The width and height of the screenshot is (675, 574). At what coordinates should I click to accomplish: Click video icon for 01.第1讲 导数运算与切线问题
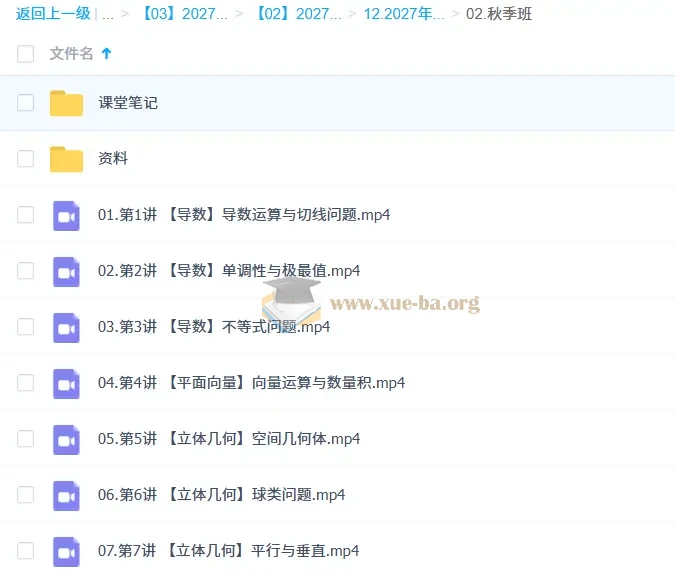point(66,216)
